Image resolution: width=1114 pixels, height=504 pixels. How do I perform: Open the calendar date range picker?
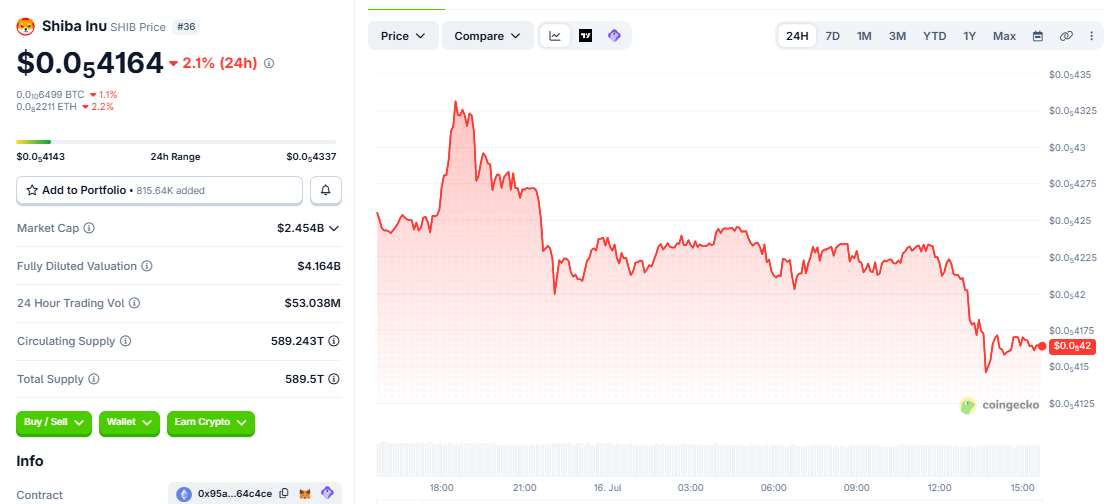1037,36
